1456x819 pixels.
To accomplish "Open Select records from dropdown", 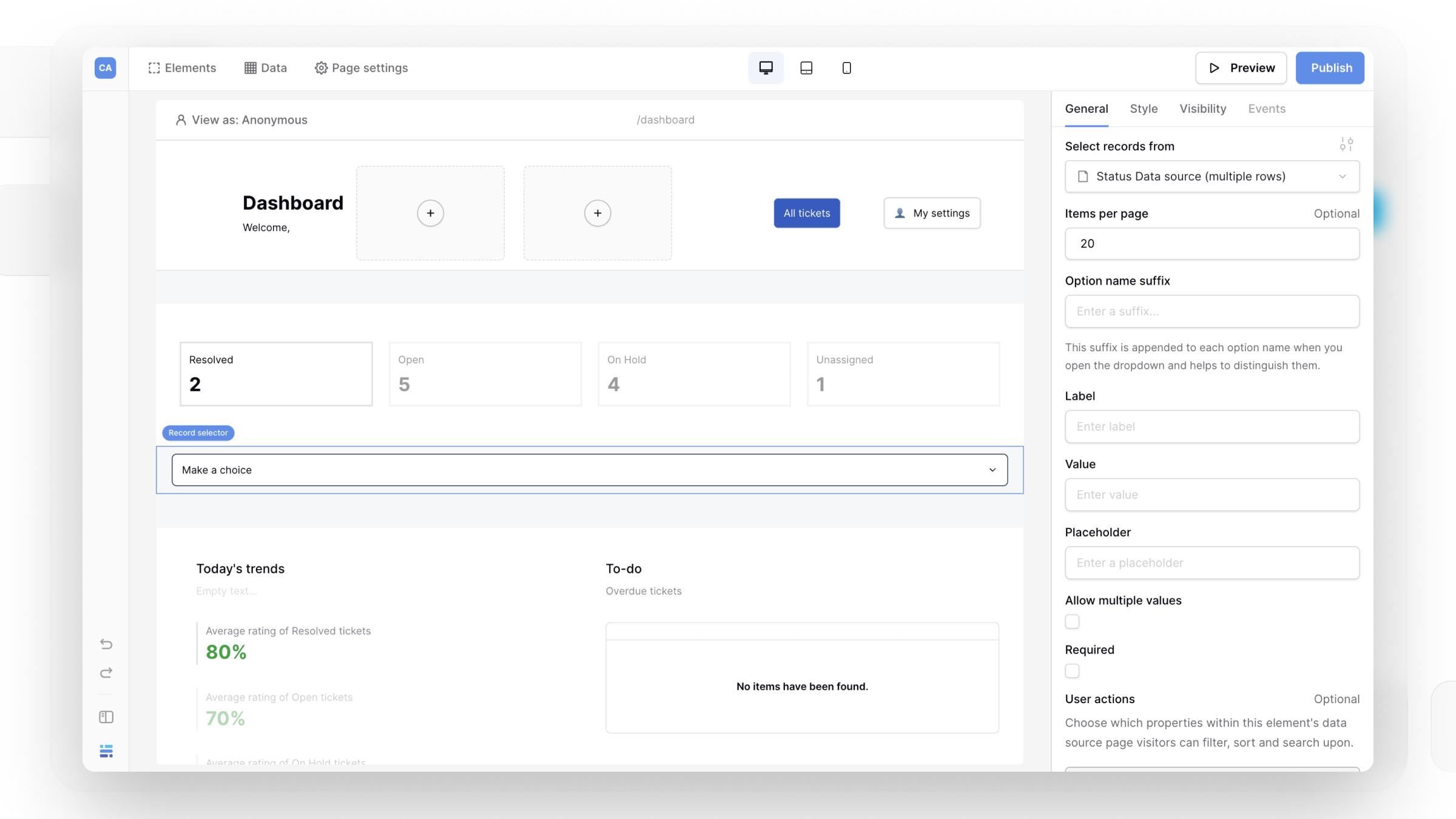I will 1212,177.
